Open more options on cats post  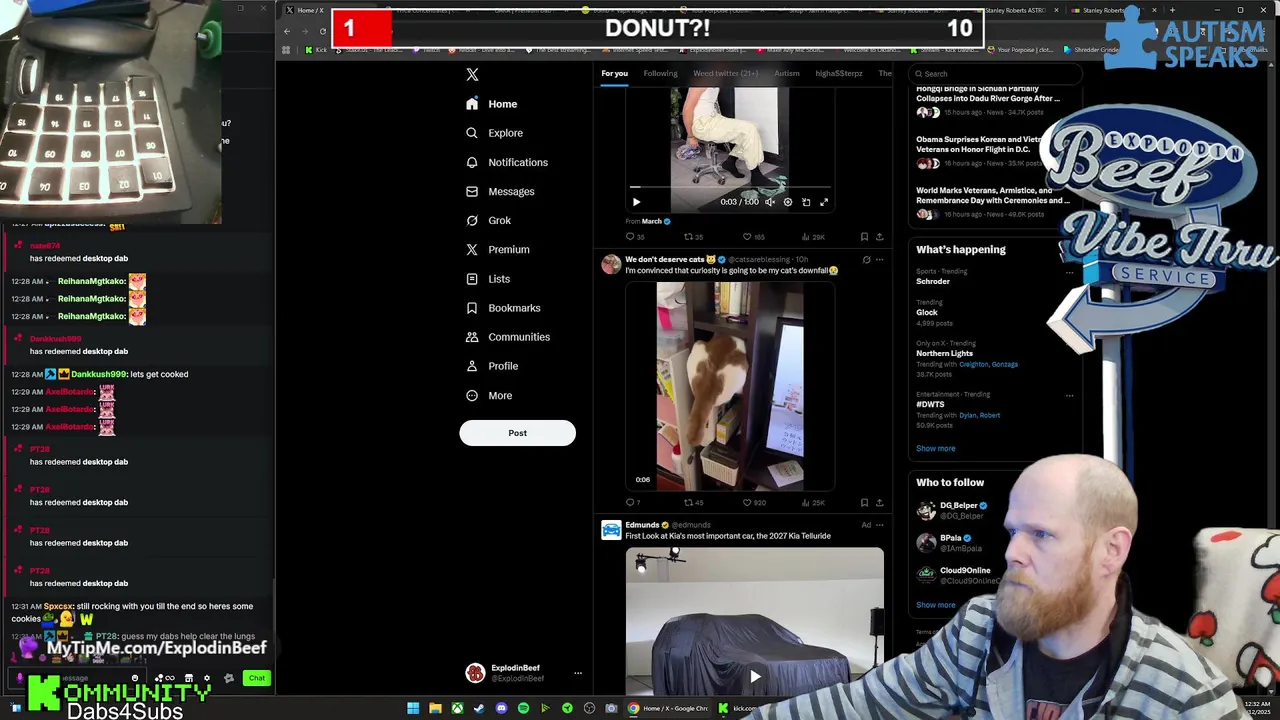pos(879,259)
